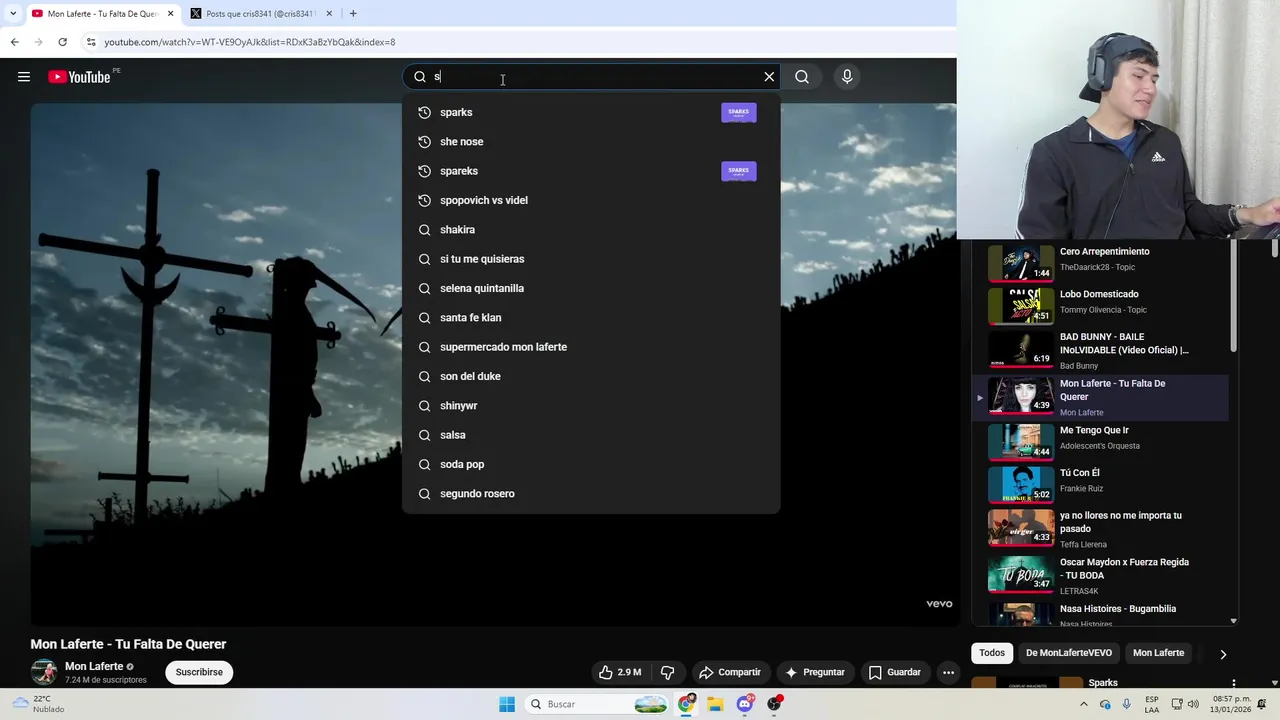
Task: Start voice search with the microphone
Action: [847, 77]
